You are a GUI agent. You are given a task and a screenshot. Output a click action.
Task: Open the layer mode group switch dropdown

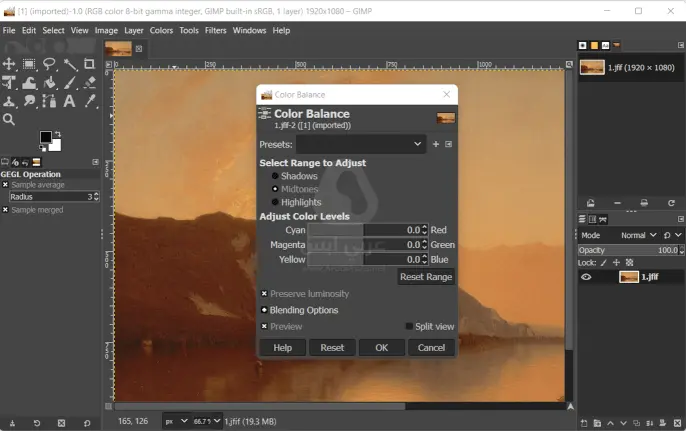[672, 235]
